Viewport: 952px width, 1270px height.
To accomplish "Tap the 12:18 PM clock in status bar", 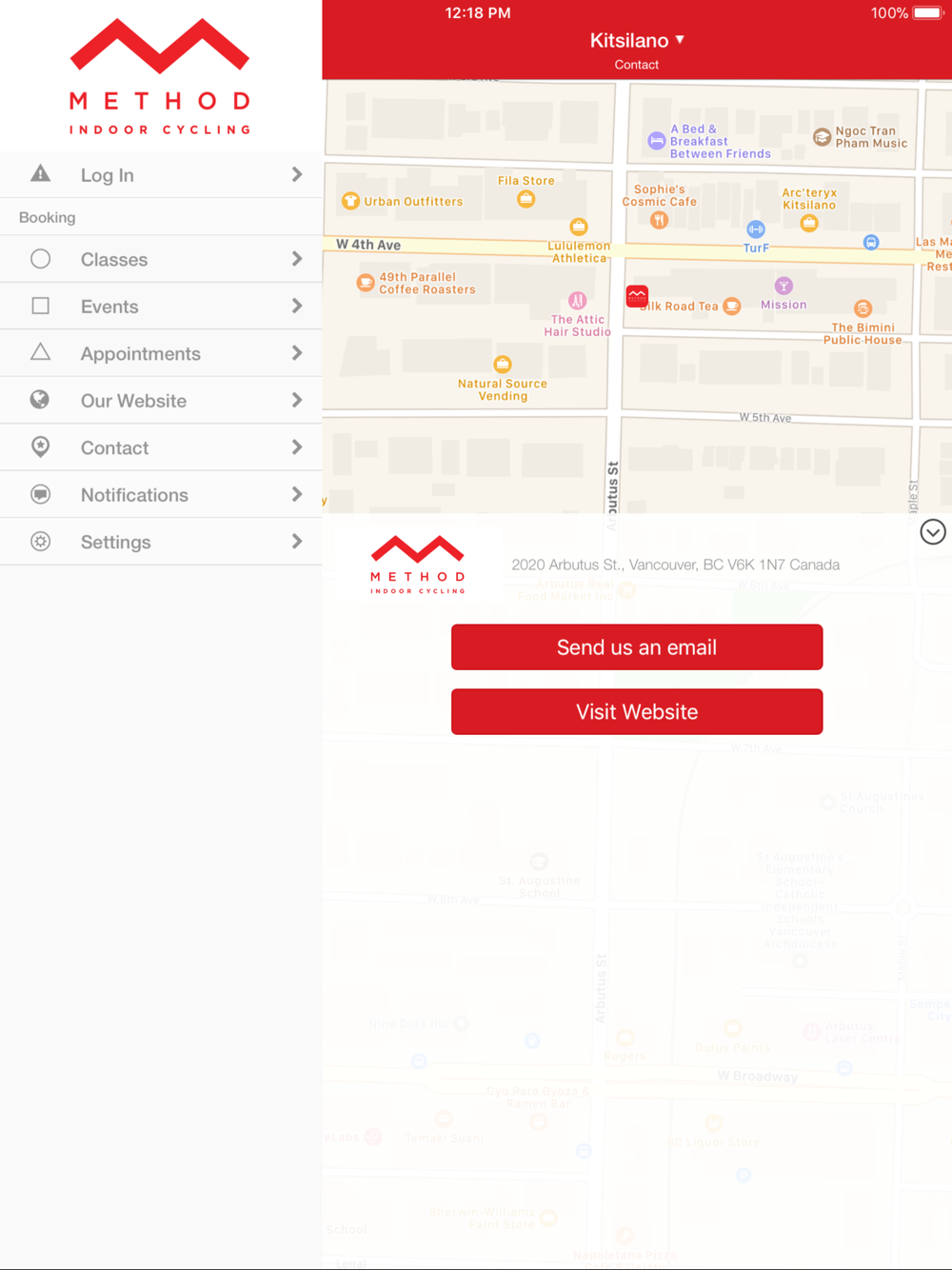I will point(478,13).
